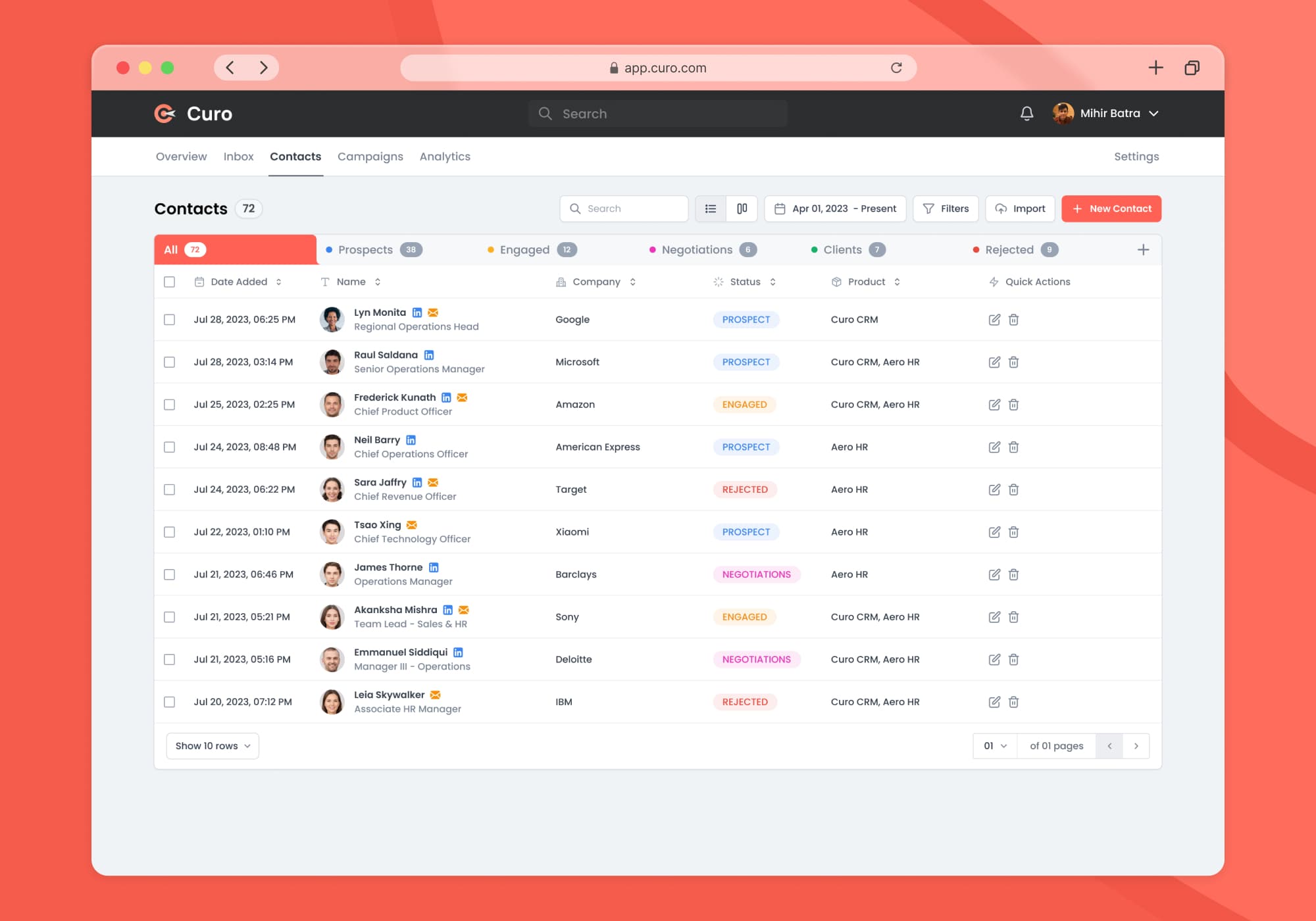Viewport: 1316px width, 921px height.
Task: Check the James Thorne row checkbox
Action: (169, 574)
